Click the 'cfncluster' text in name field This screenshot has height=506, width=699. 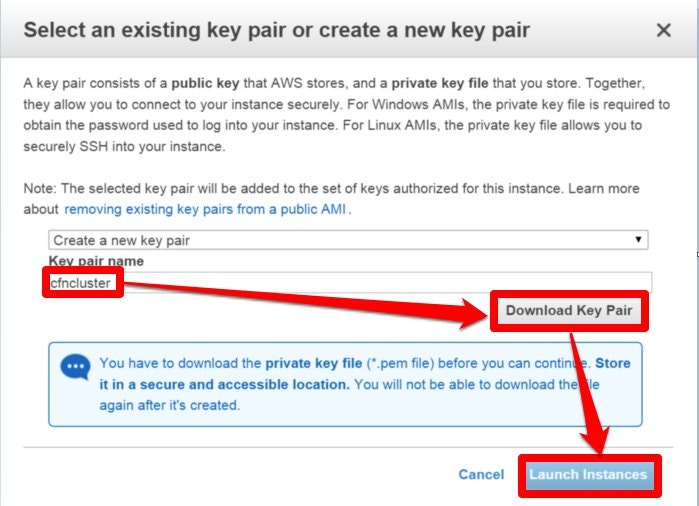(x=80, y=283)
